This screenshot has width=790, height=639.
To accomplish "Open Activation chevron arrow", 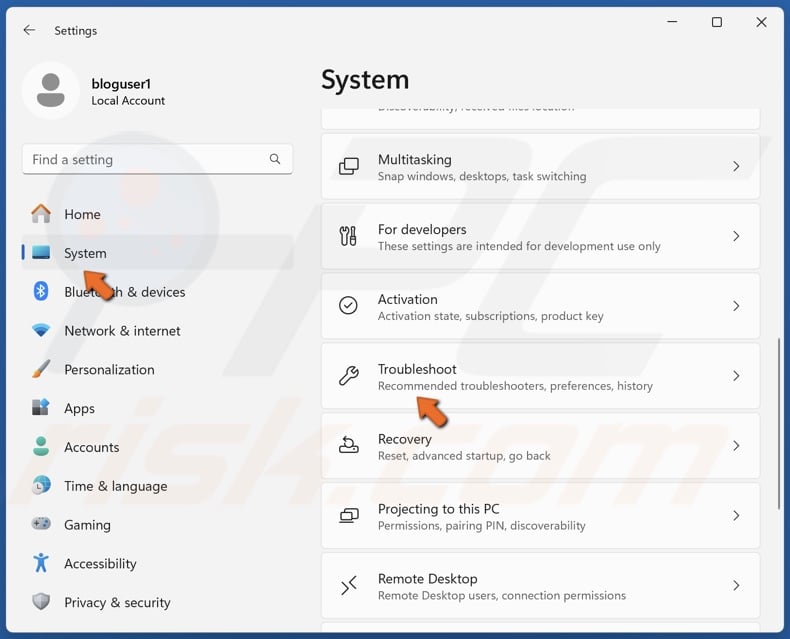I will [736, 306].
